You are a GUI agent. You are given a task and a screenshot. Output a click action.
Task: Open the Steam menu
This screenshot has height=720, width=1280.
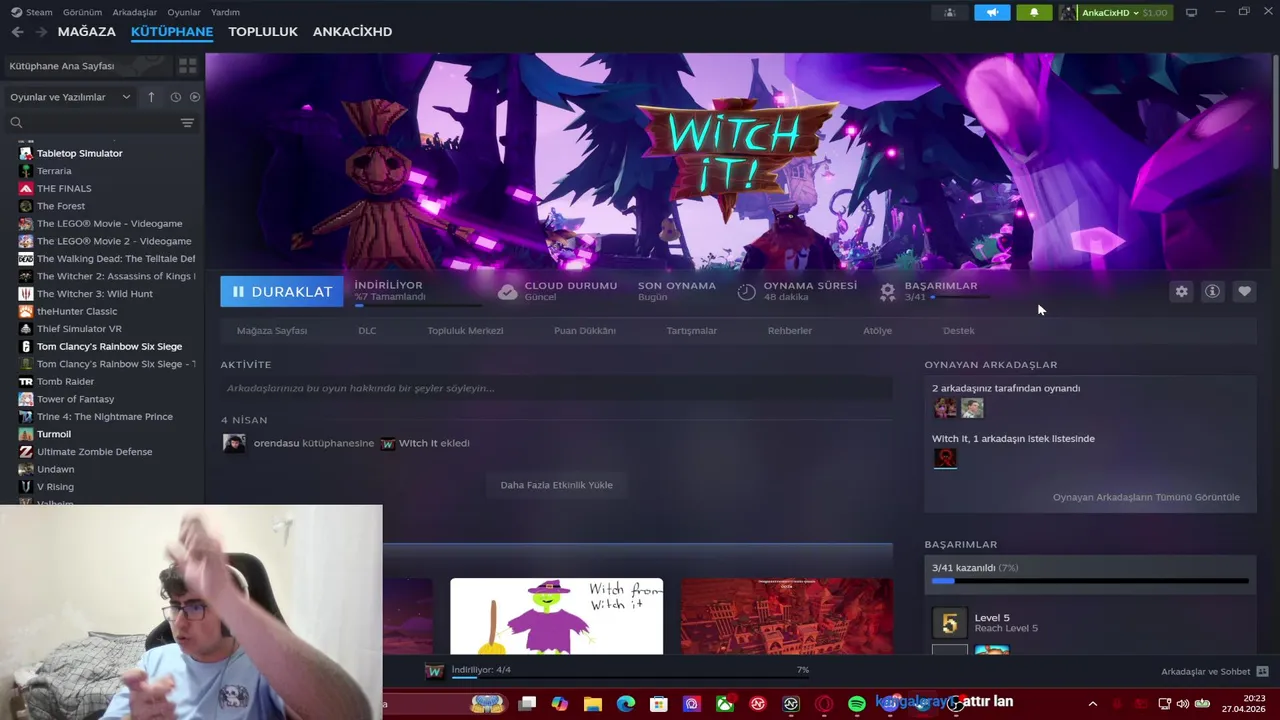[x=33, y=12]
